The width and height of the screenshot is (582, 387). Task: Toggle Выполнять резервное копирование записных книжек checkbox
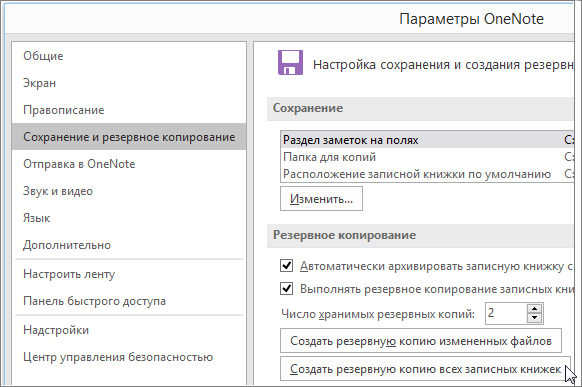click(x=287, y=289)
